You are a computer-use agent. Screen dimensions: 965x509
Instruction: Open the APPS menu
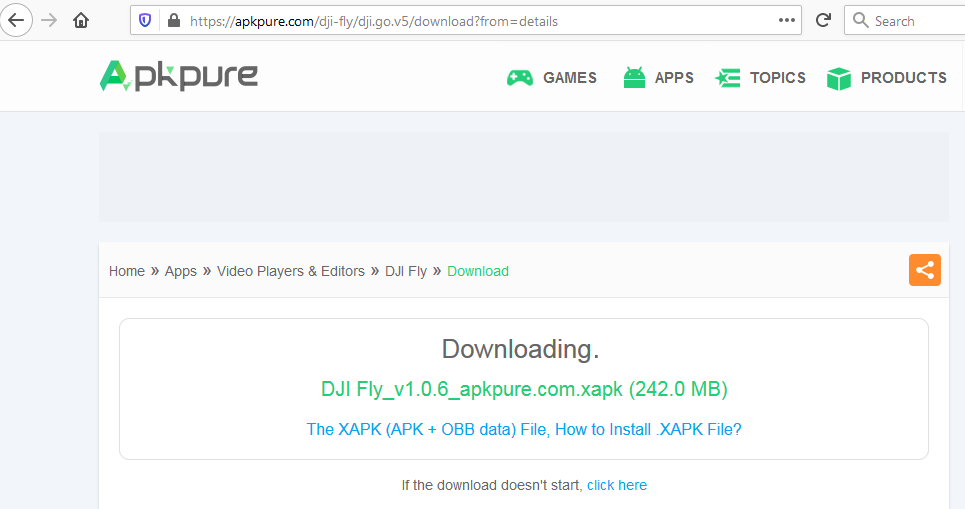[674, 78]
